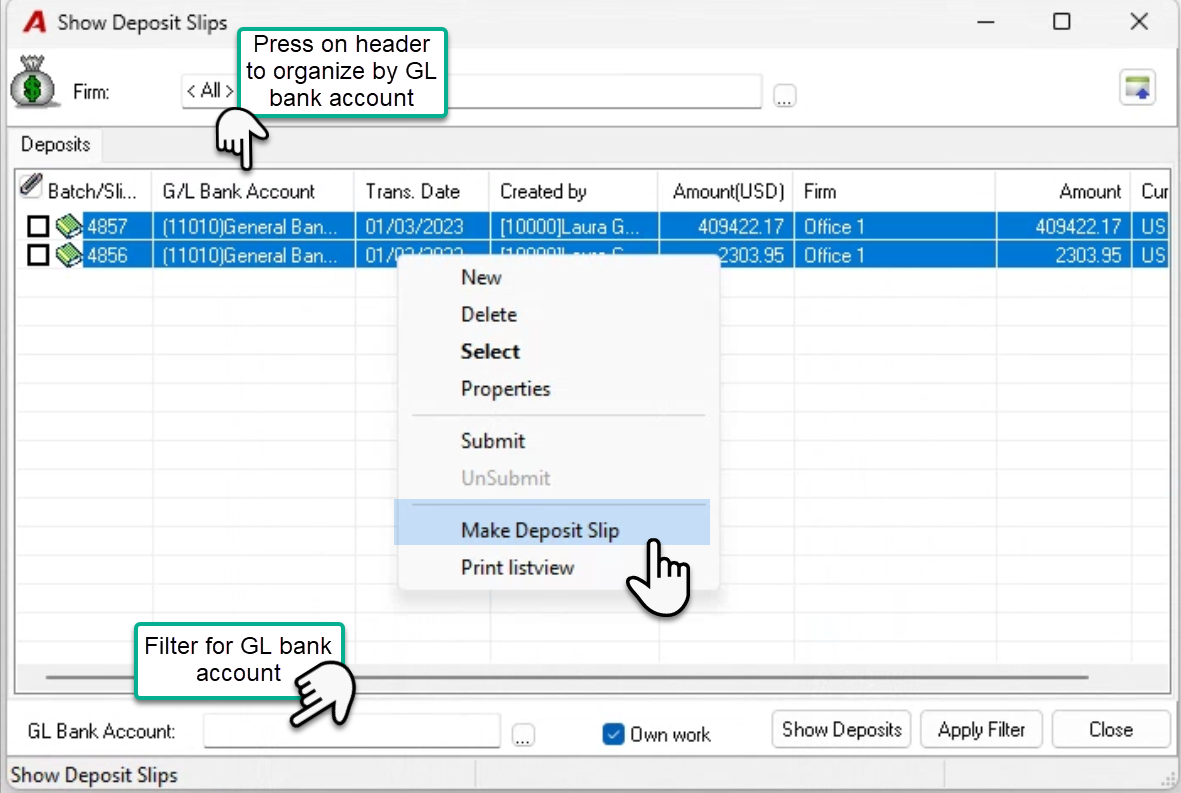1181x793 pixels.
Task: Click into the GL Bank Account field
Action: tap(352, 730)
